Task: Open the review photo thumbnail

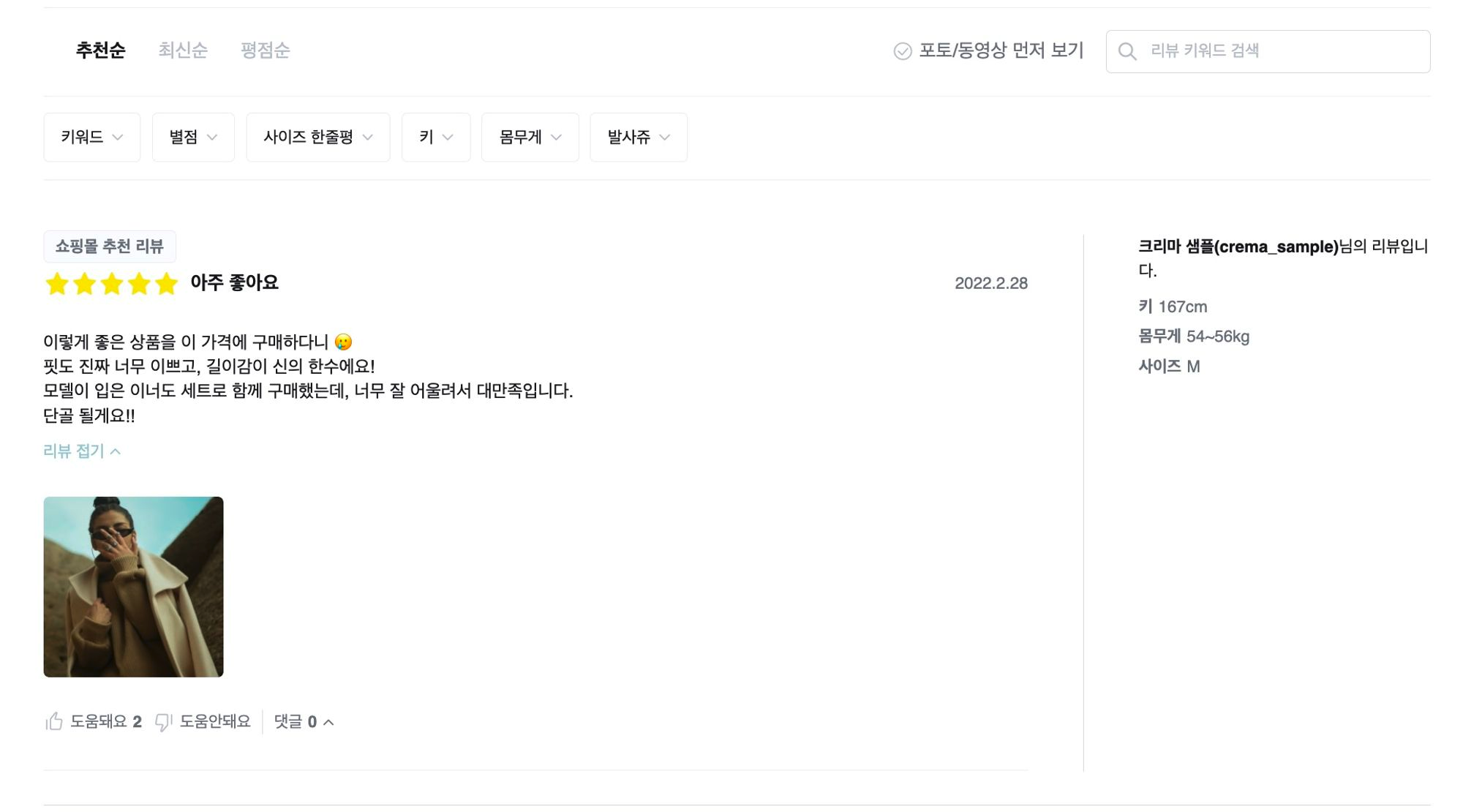Action: tap(133, 587)
